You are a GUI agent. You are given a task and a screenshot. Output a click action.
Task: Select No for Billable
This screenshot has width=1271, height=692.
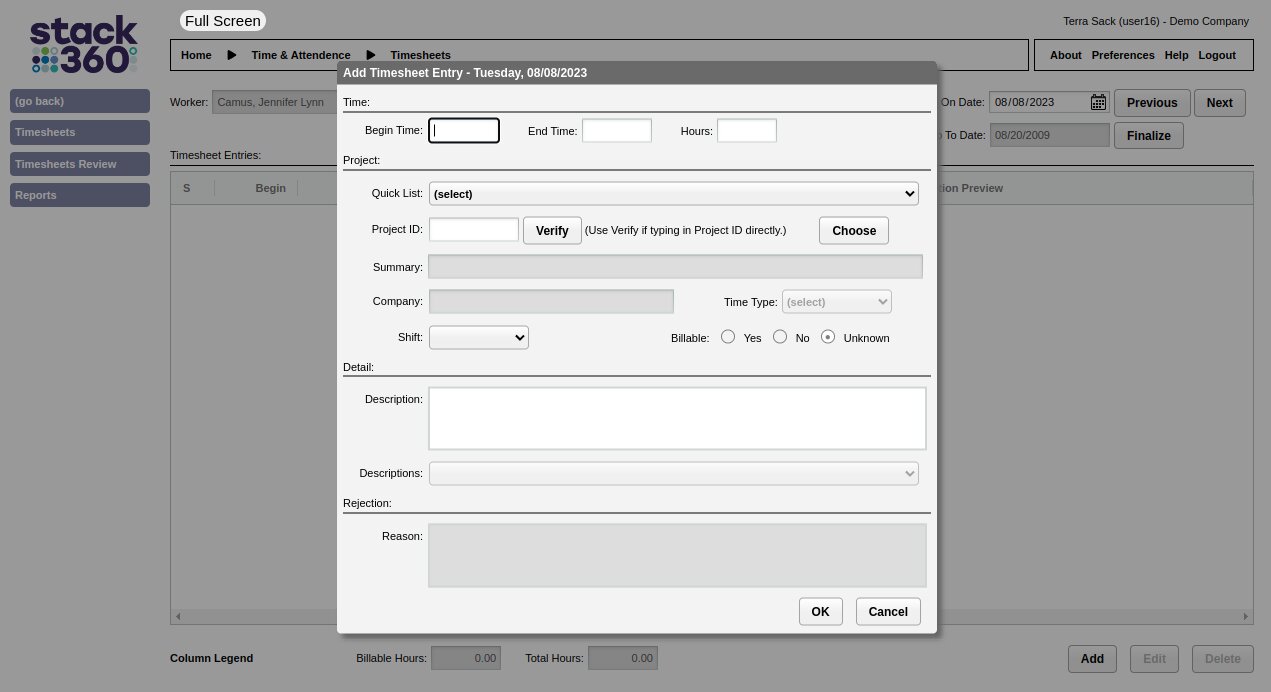pyautogui.click(x=780, y=337)
